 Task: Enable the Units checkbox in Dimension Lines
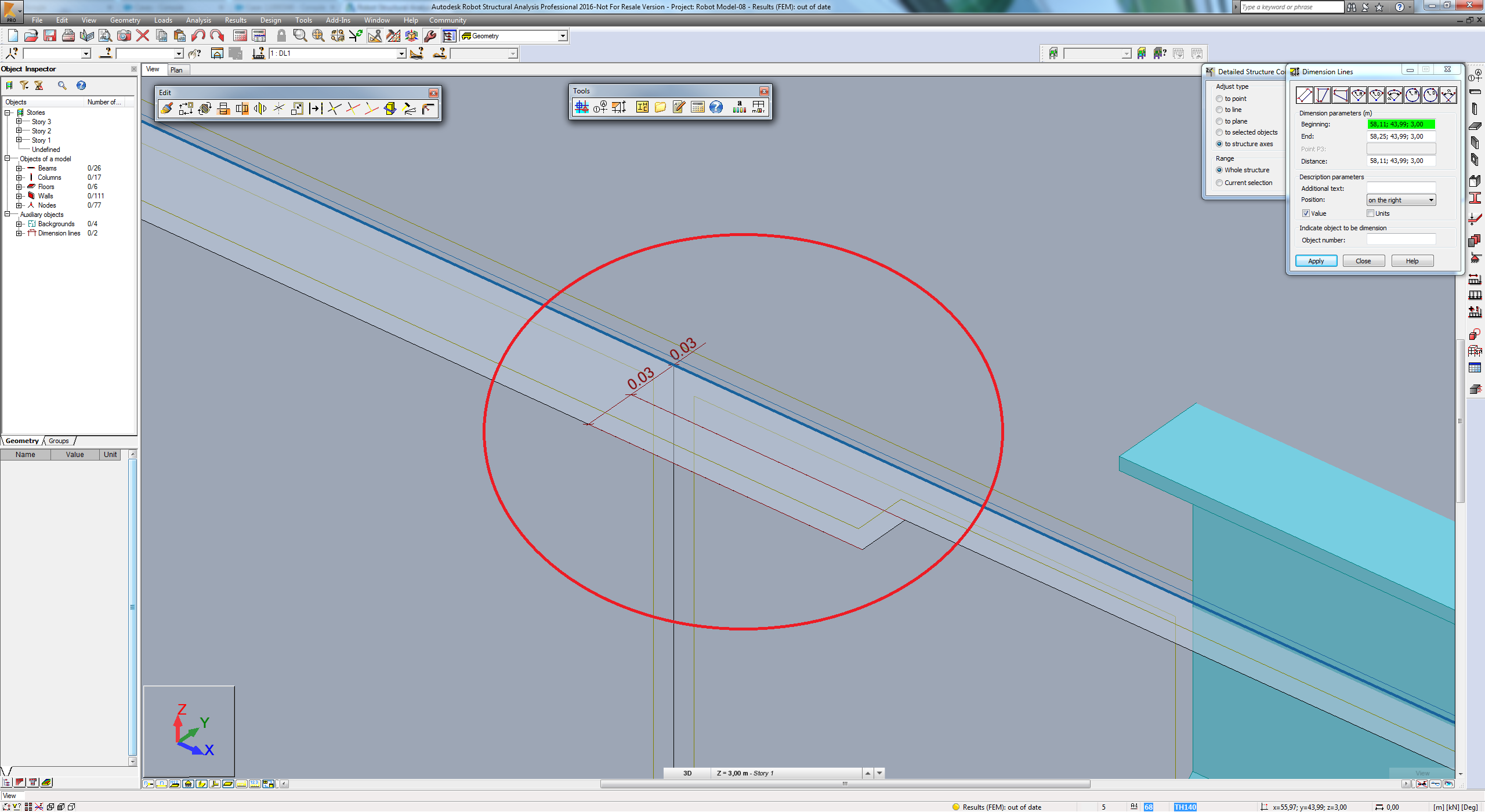pos(1370,213)
